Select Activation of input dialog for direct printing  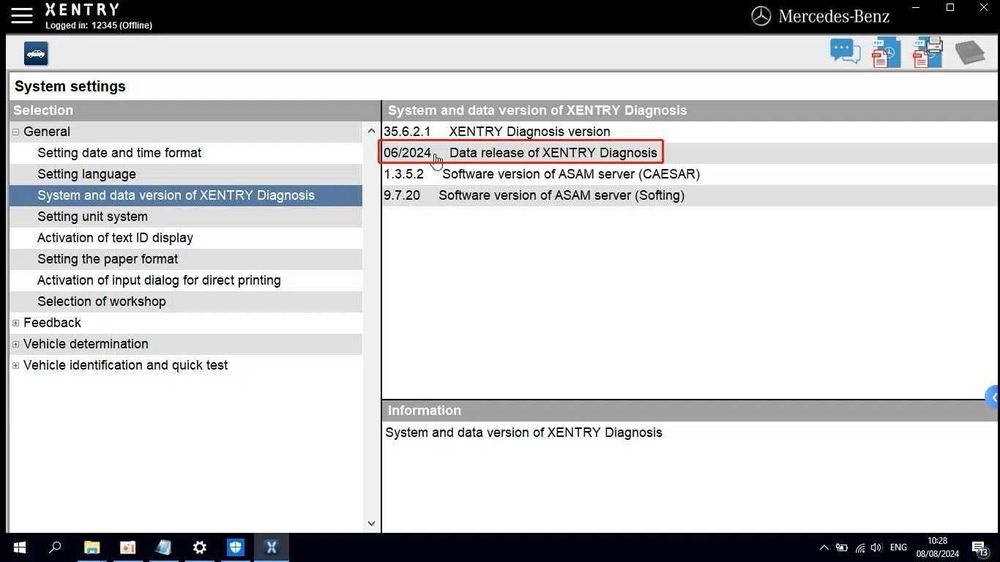186,280
